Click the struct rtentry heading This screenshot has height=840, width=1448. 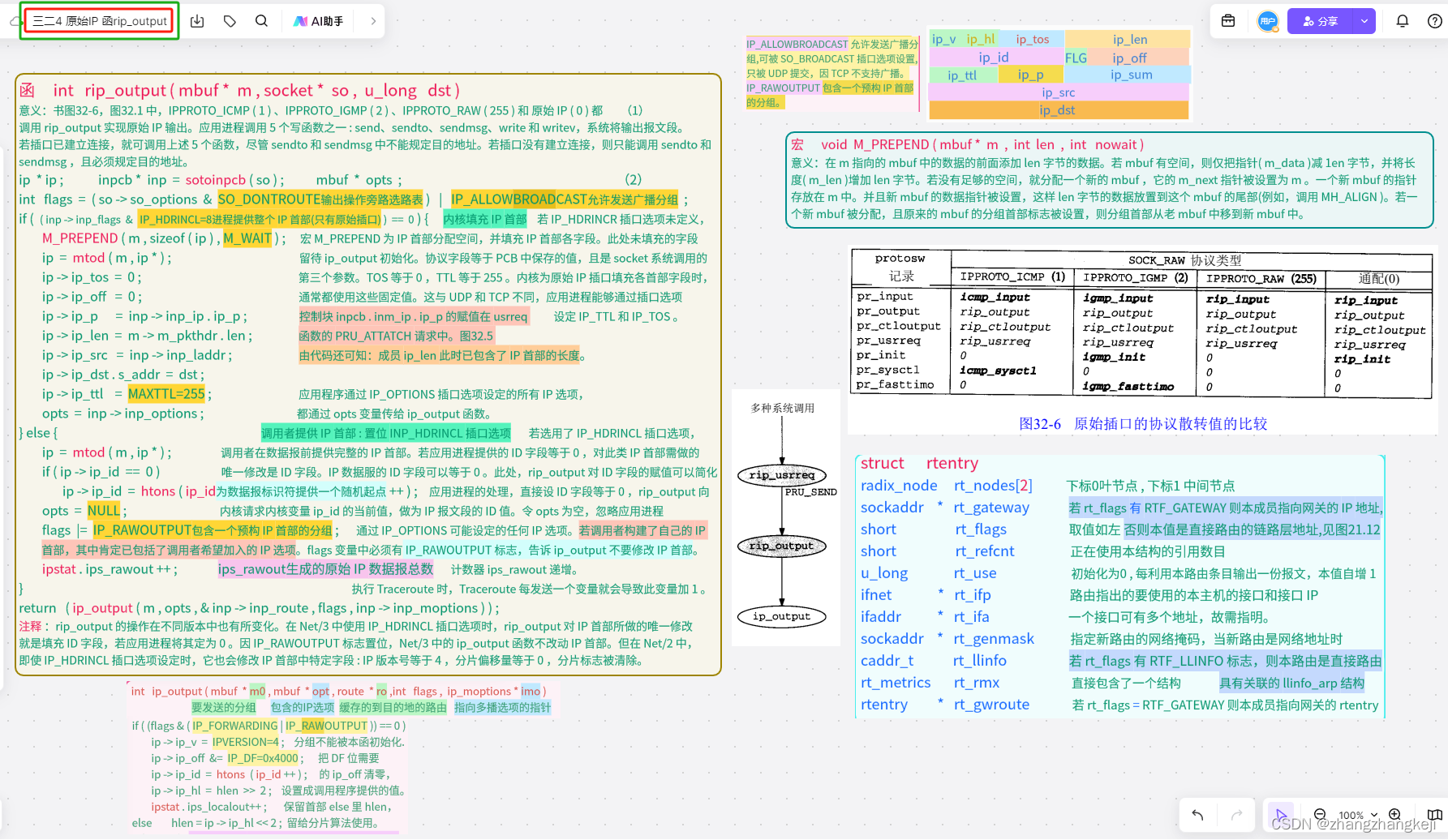(x=919, y=463)
